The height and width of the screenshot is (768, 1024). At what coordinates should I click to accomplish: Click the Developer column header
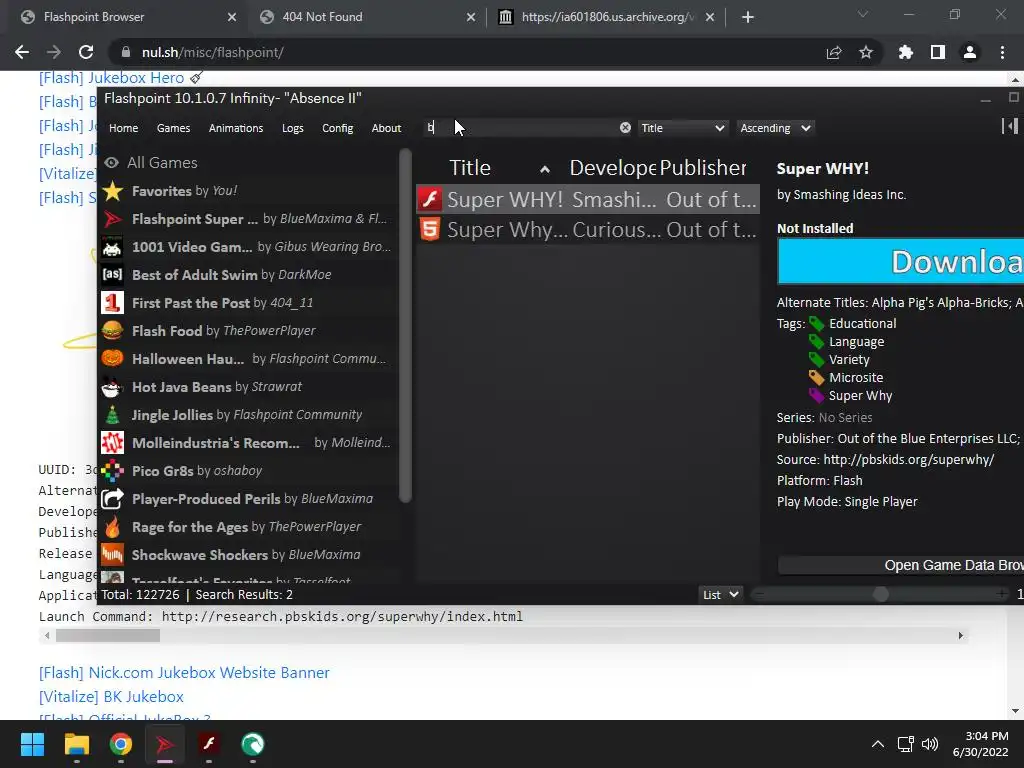coord(613,168)
